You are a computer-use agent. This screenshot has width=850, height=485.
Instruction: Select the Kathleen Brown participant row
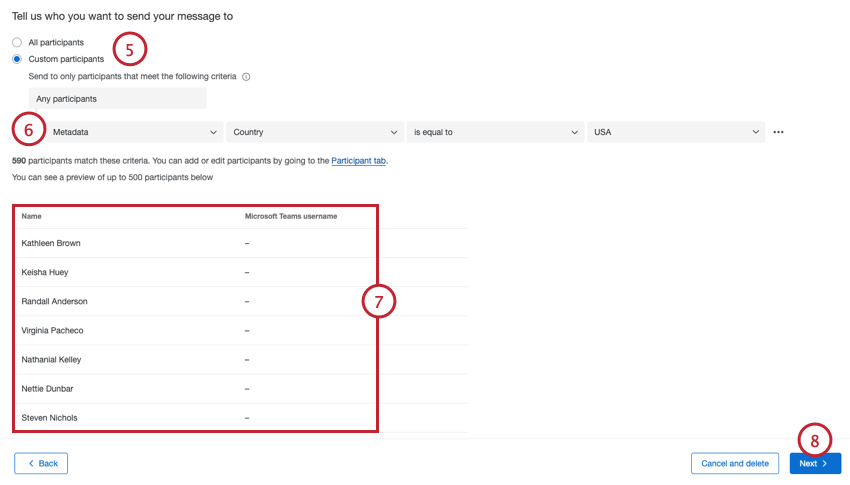pos(240,243)
